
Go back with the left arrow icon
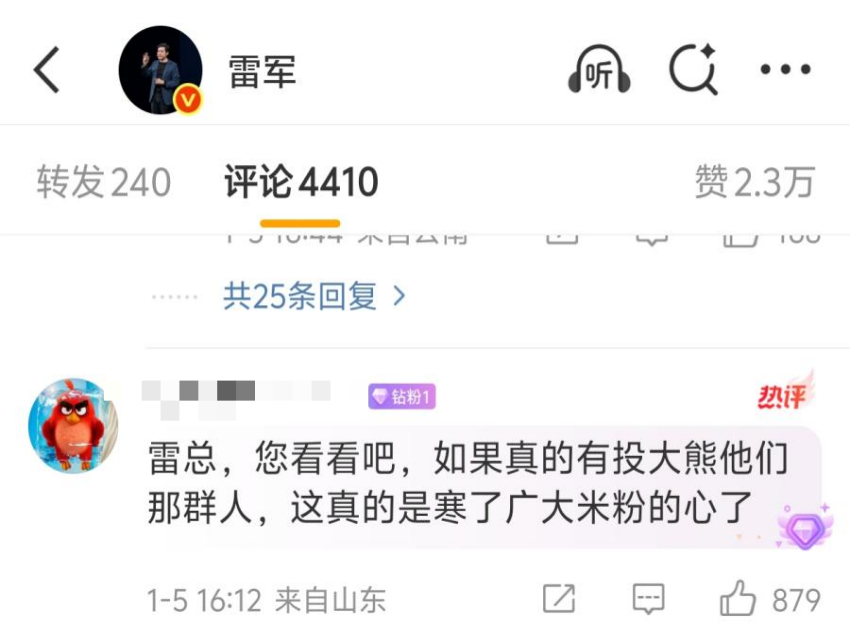46,69
